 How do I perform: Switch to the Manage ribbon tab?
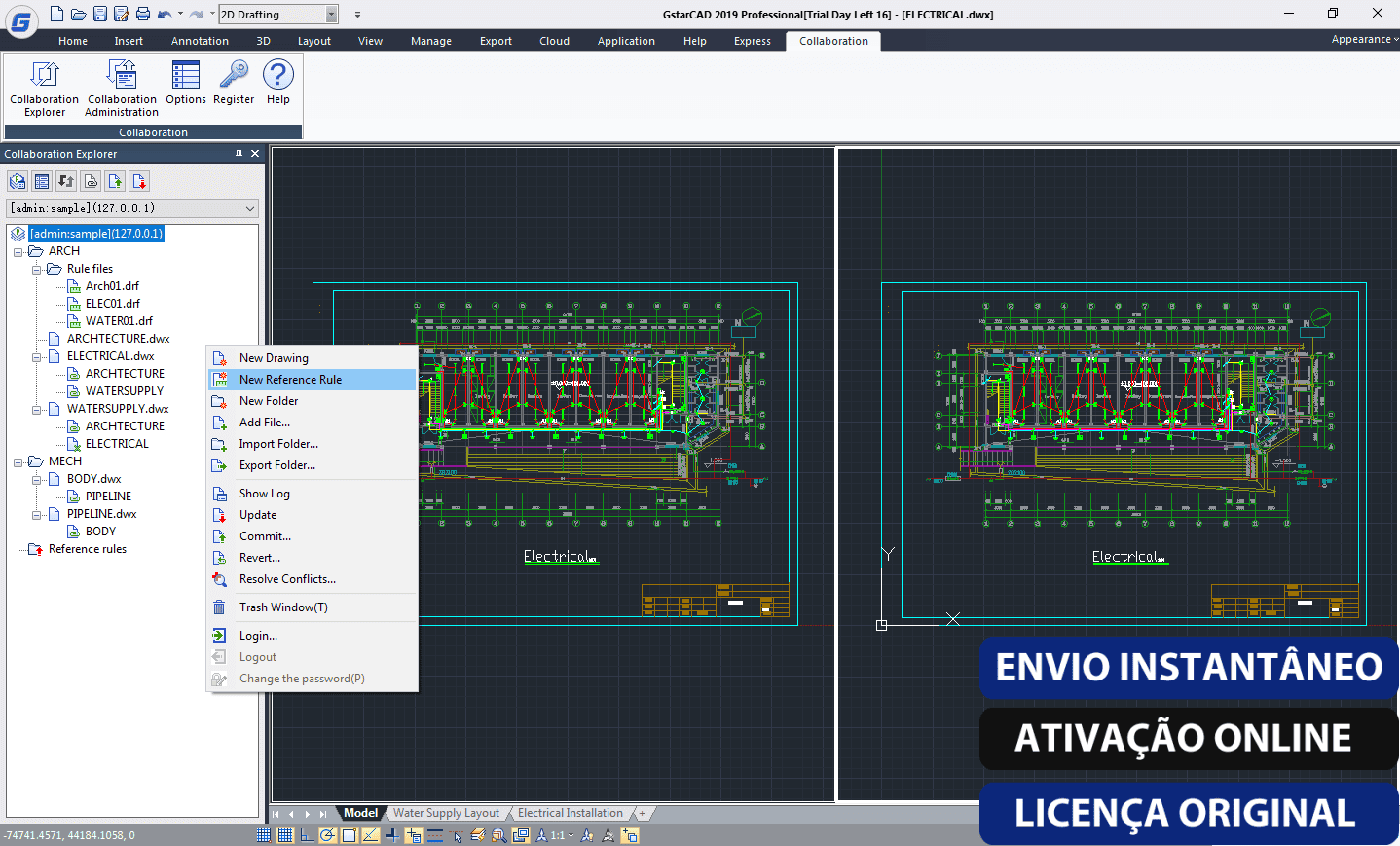[x=431, y=41]
